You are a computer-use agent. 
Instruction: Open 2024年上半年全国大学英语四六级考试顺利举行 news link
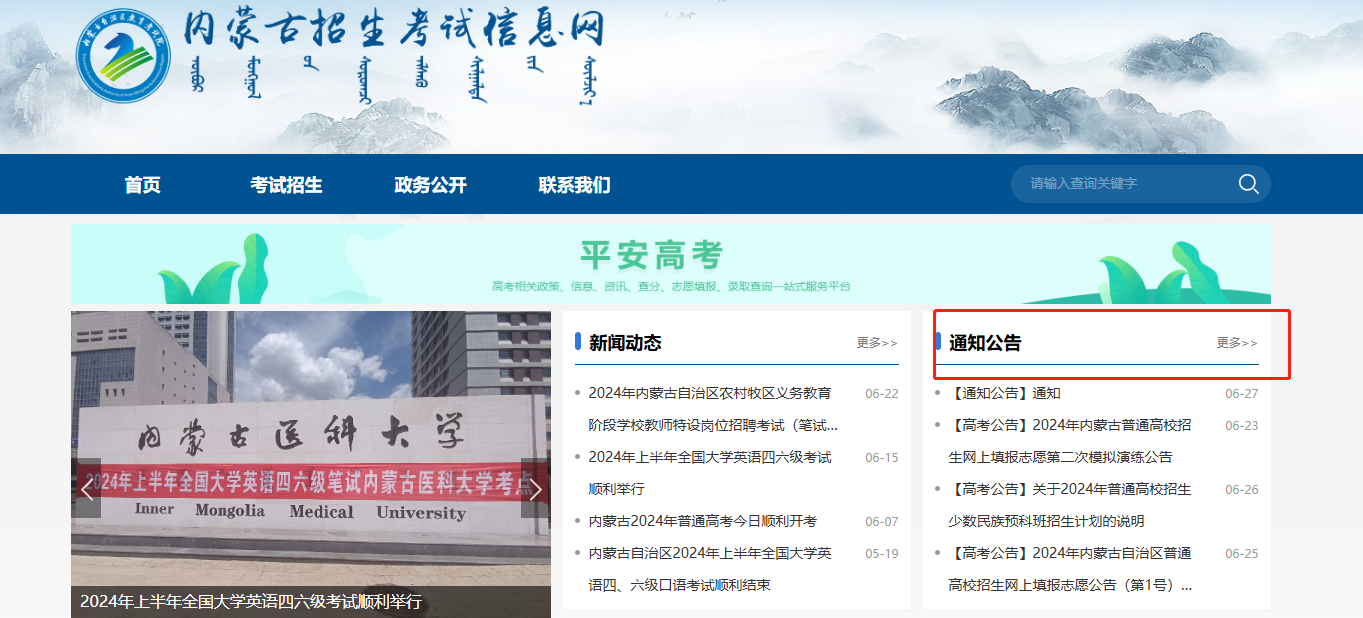(710, 458)
